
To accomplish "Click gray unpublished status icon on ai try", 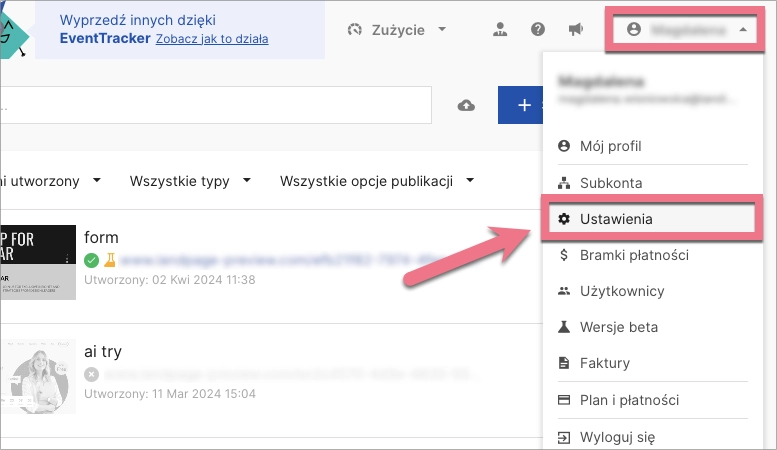I will pyautogui.click(x=92, y=374).
